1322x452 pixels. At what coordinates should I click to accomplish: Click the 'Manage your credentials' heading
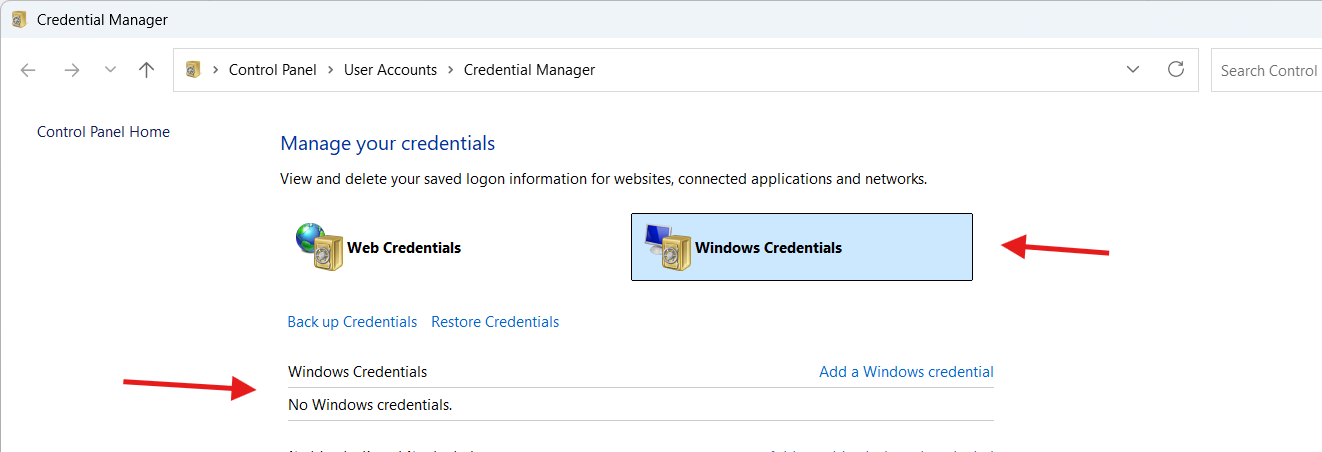pos(388,144)
